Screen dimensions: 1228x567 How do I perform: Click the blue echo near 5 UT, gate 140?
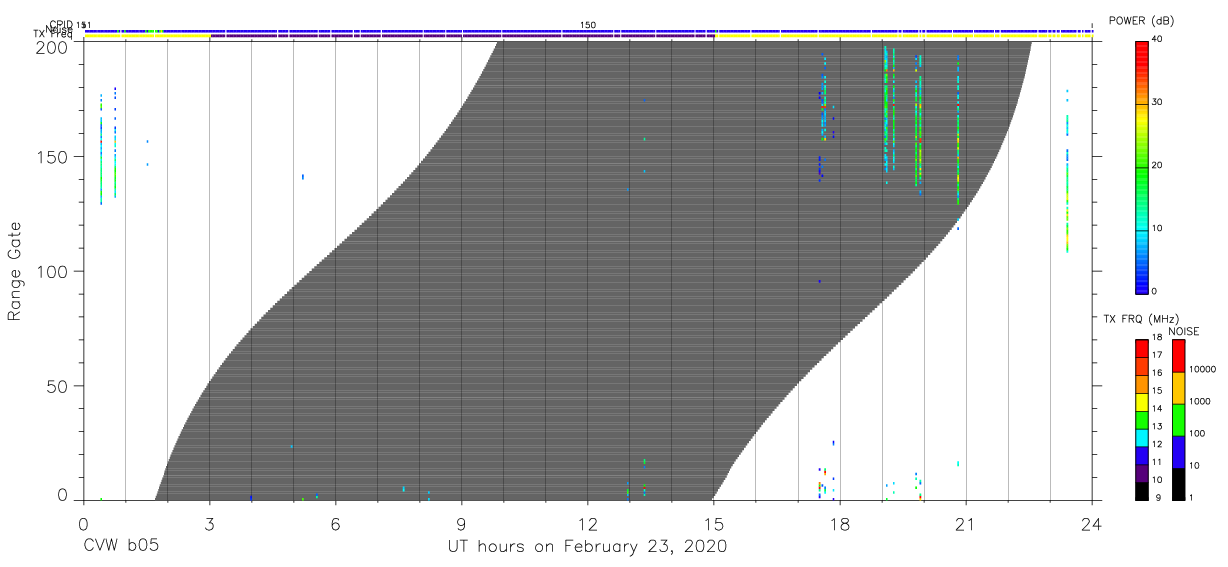point(302,177)
